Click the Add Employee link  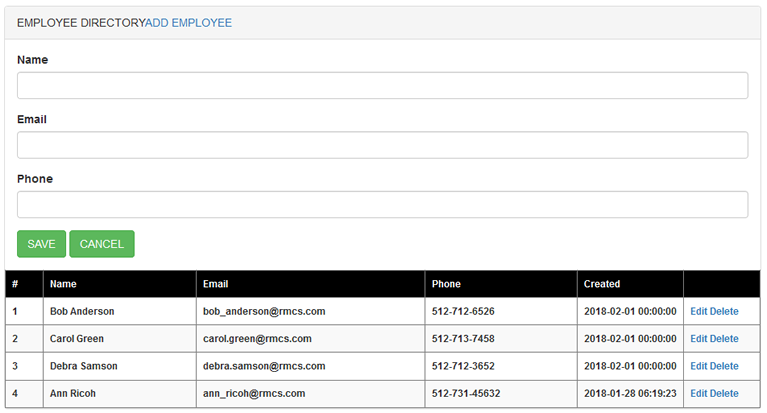tap(188, 23)
